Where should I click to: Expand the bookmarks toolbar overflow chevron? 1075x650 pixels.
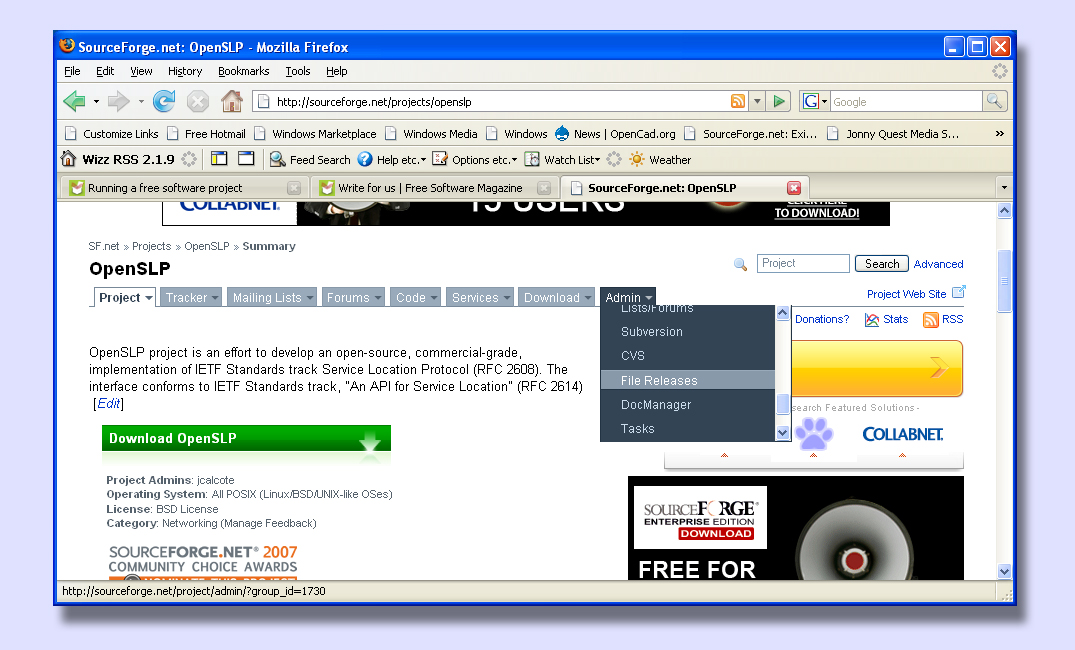click(x=1000, y=134)
